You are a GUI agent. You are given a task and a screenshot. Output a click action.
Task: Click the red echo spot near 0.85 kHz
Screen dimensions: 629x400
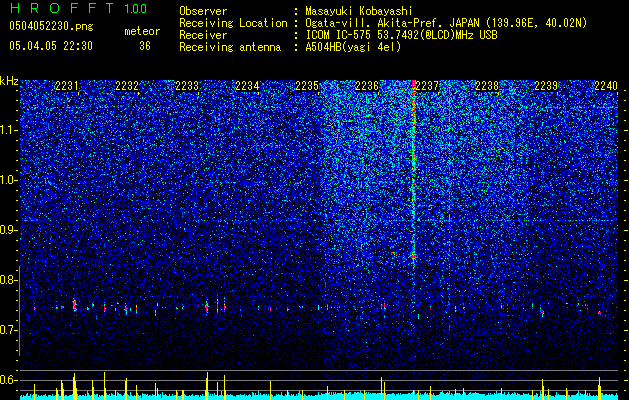tap(414, 256)
